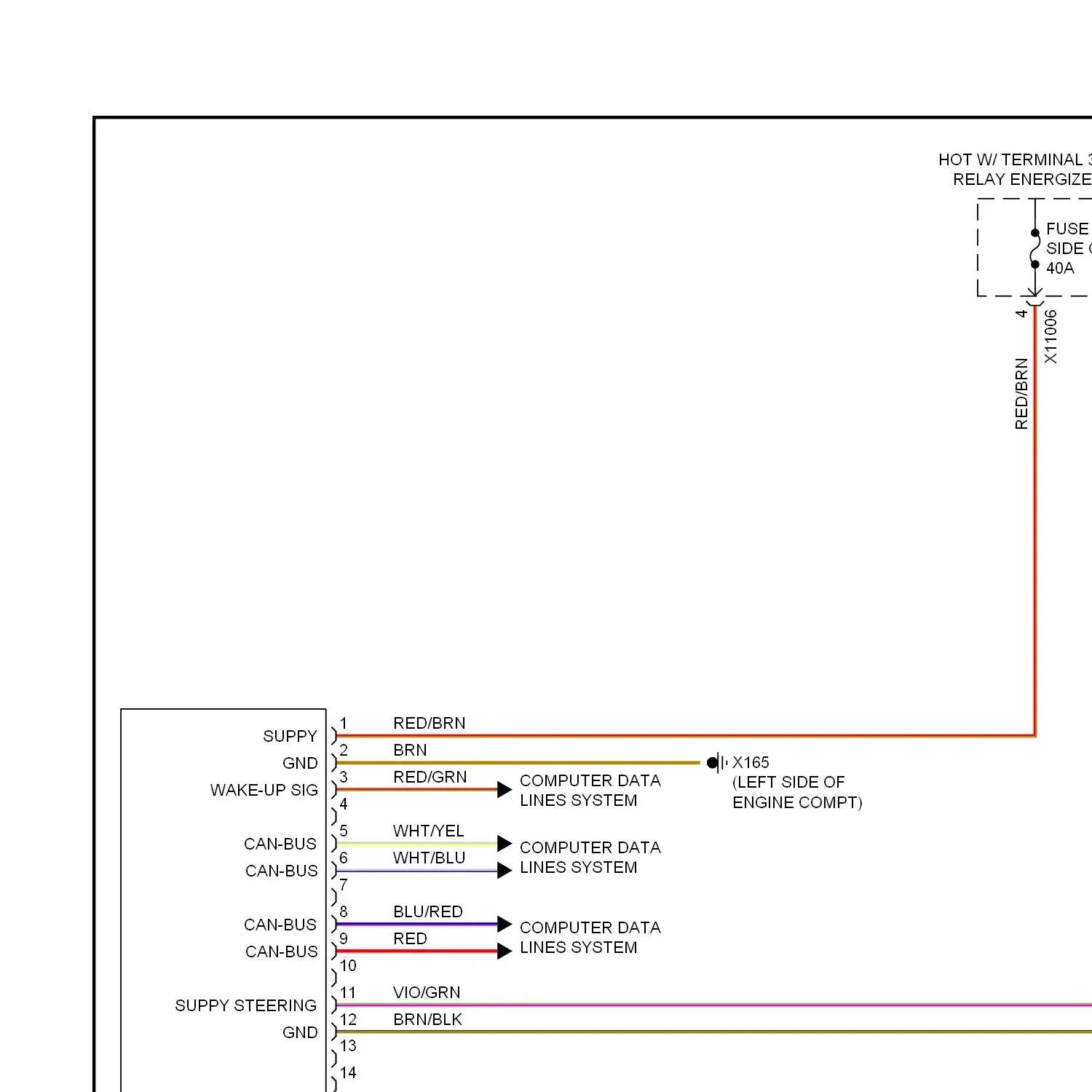Screen dimensions: 1092x1092
Task: Select the vertical 'X11006' connector label
Action: [1051, 336]
